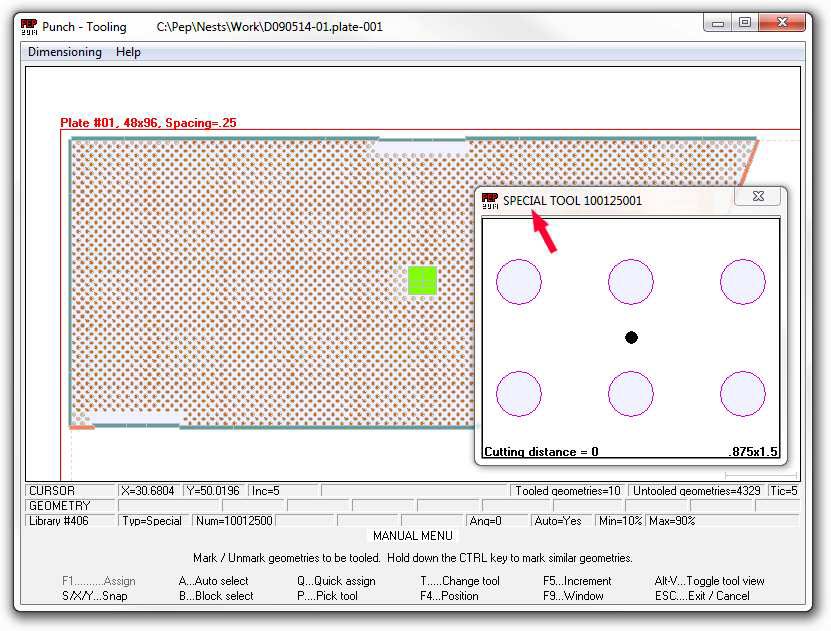Click the black center dot in tool preview
Viewport: 831px width, 631px height.
(x=631, y=338)
